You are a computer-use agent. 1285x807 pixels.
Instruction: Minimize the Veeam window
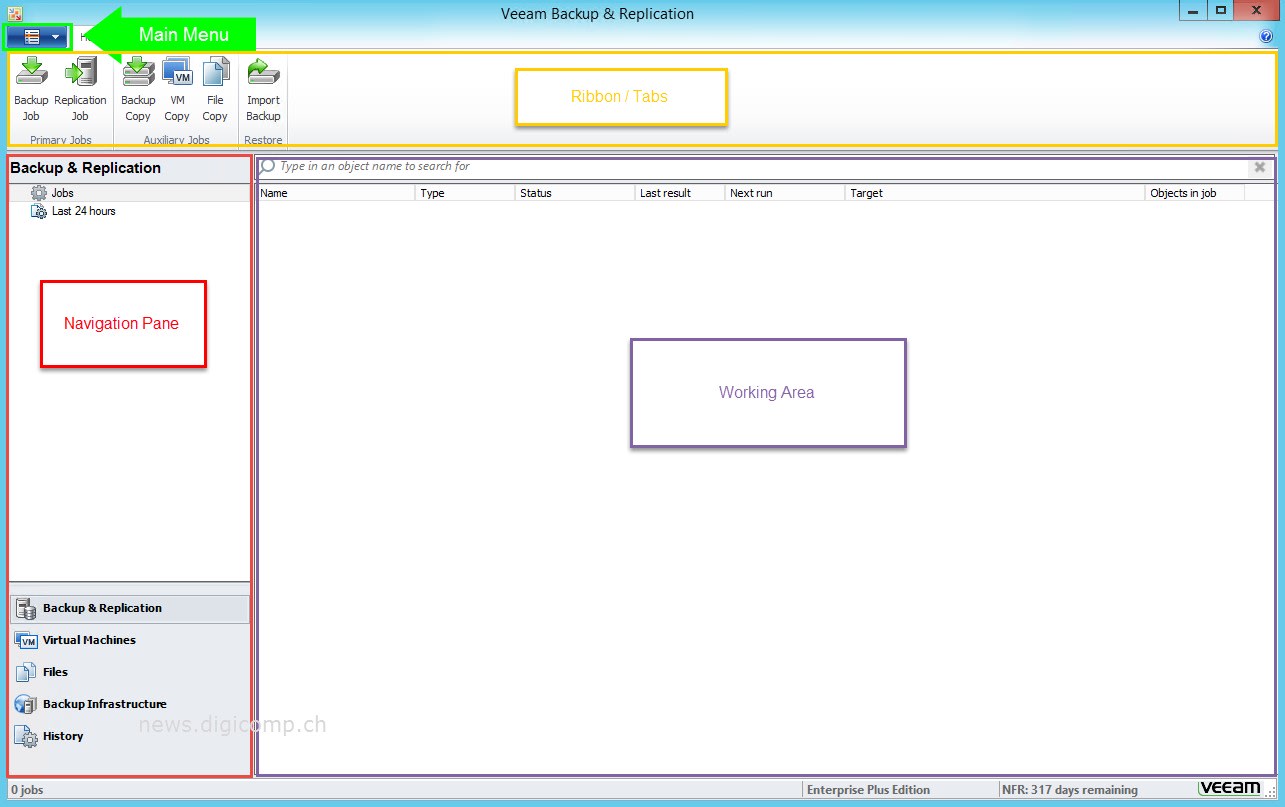[x=1193, y=10]
